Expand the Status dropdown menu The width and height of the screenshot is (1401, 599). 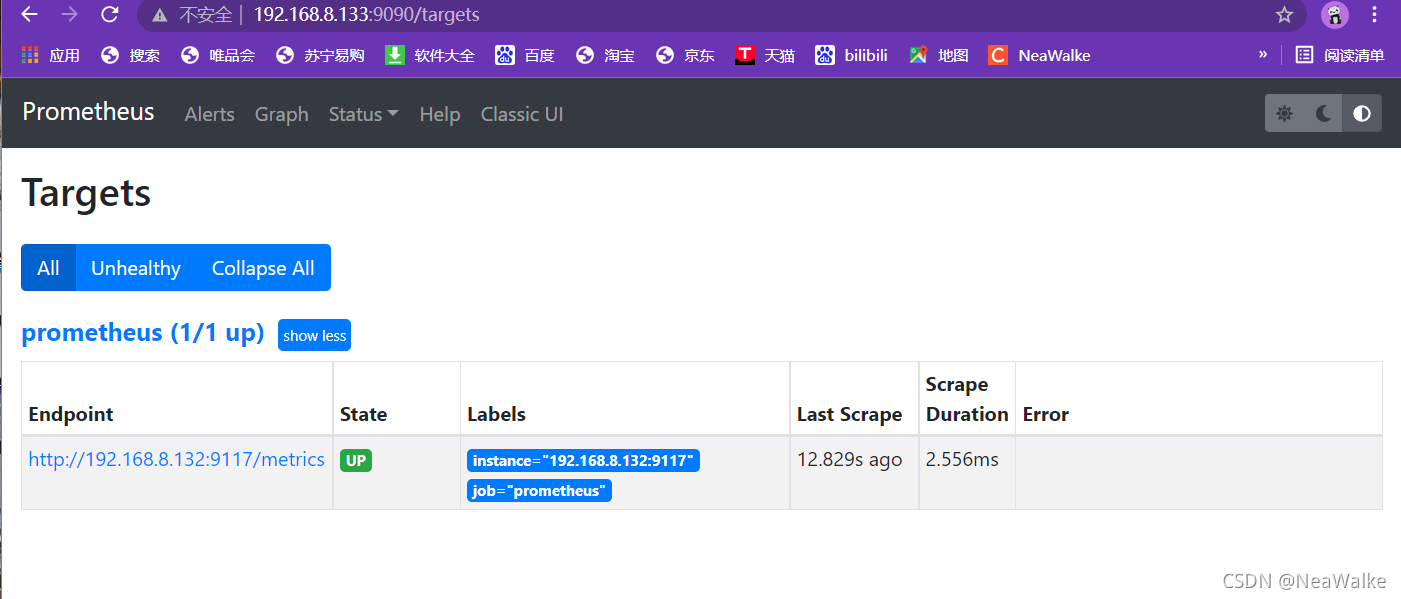[364, 114]
